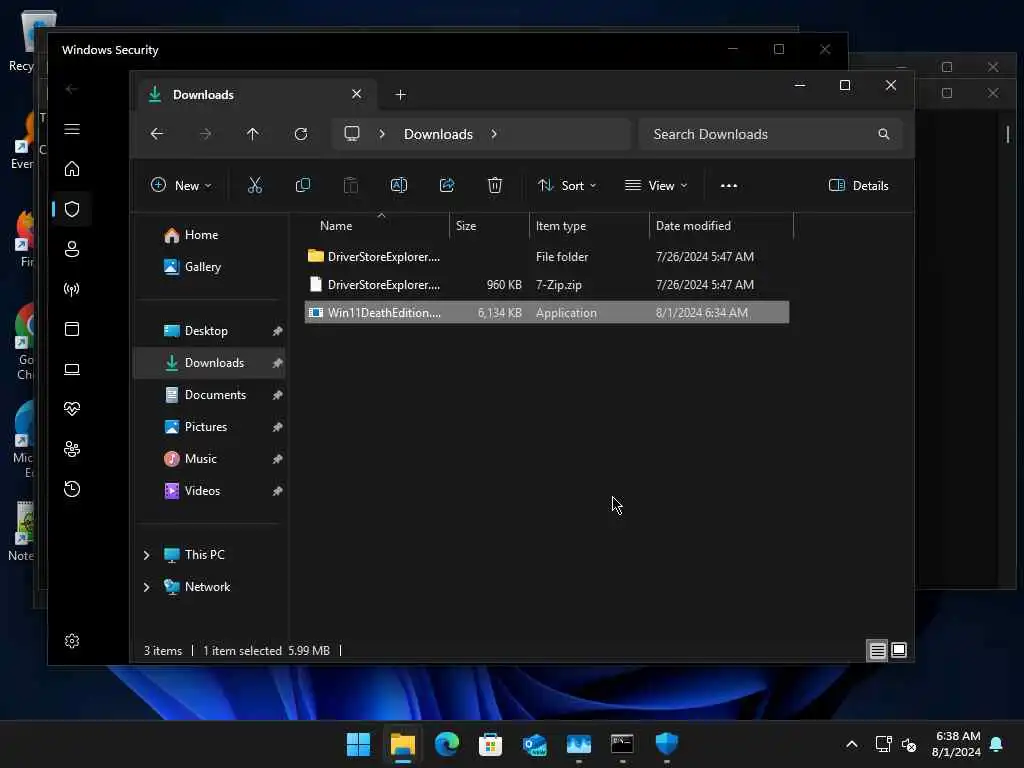This screenshot has width=1024, height=768.
Task: Select the DriverStoreExplorer file folder row
Action: [x=547, y=257]
